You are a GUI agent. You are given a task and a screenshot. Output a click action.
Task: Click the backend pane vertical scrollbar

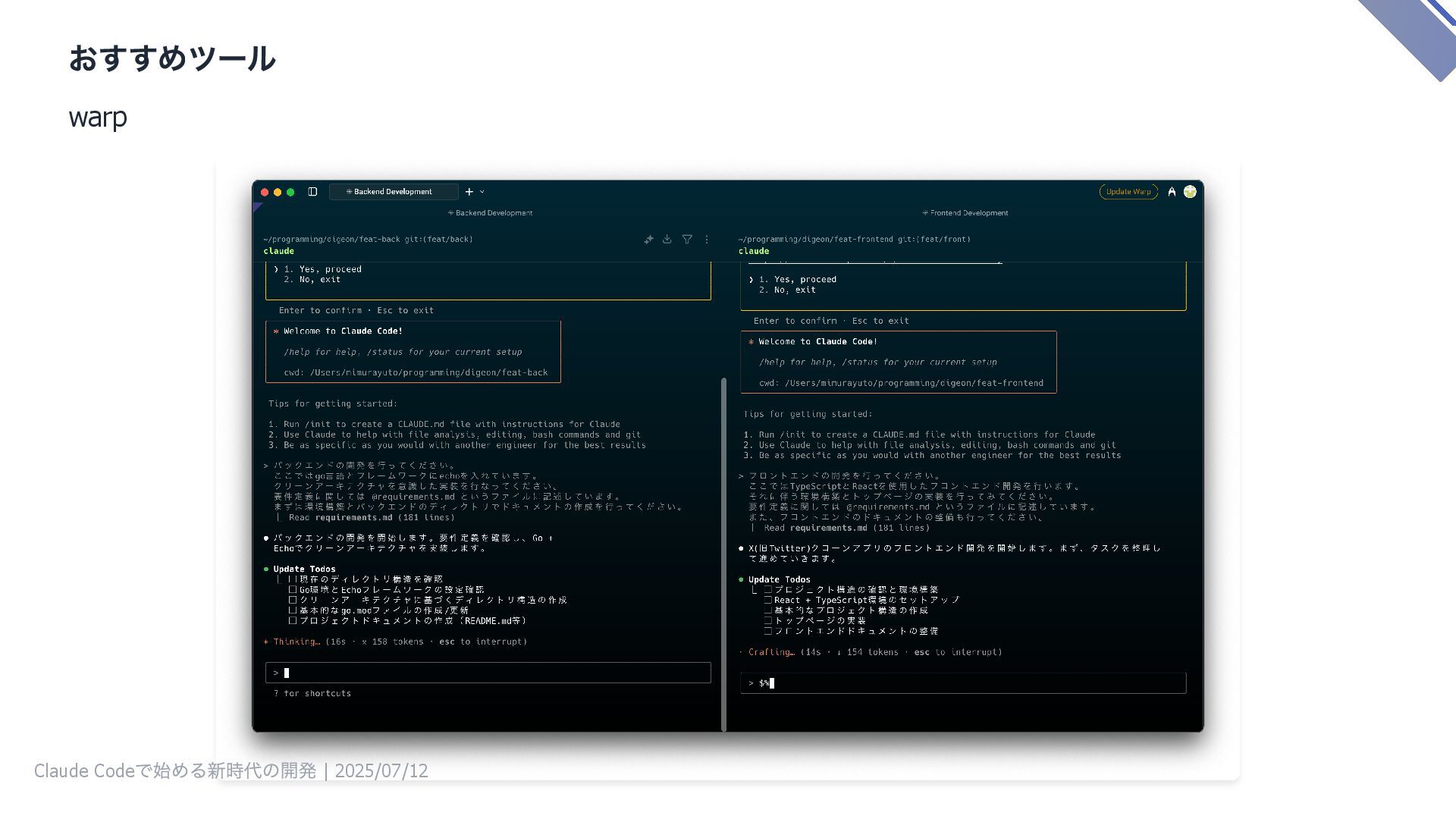coord(723,554)
